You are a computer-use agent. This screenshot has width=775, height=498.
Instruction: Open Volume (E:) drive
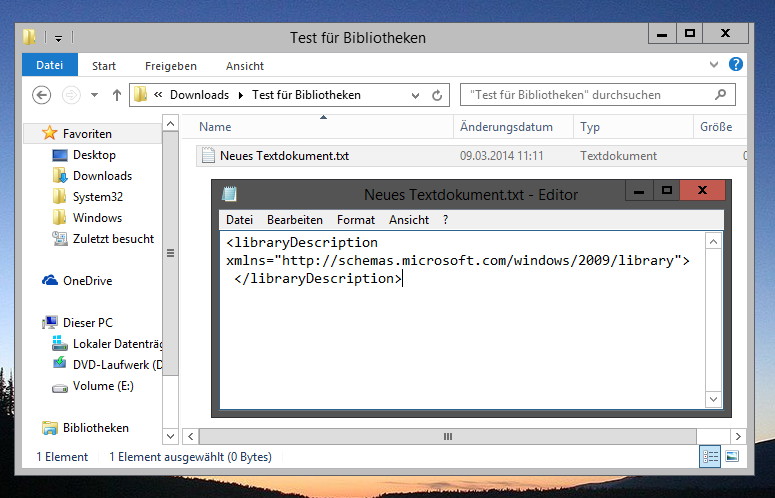pos(103,386)
